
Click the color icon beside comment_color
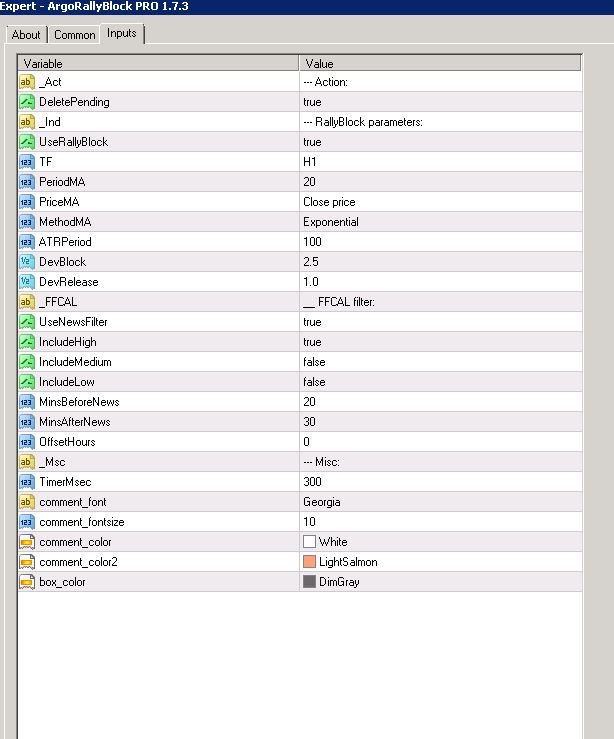(27, 542)
